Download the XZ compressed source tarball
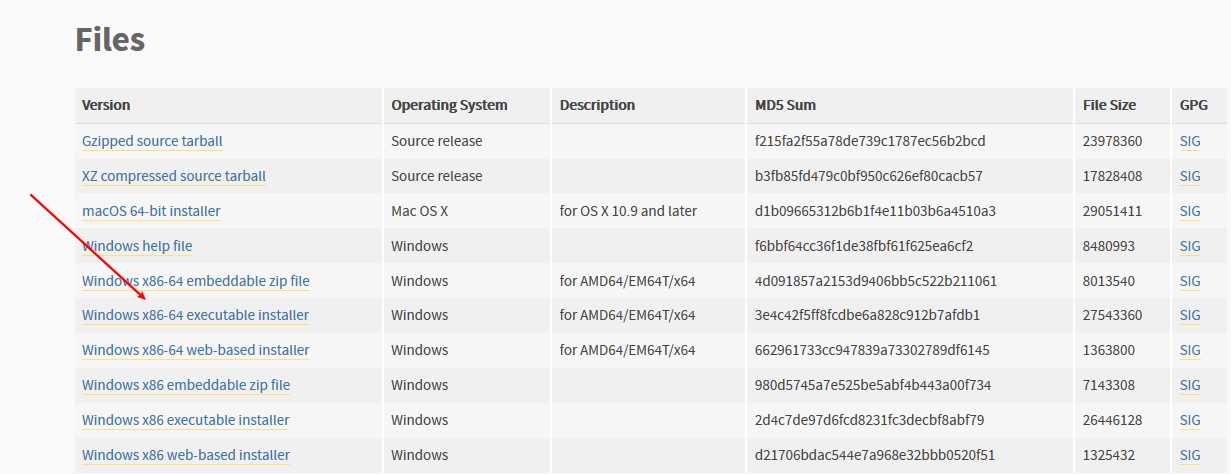The image size is (1231, 474). pyautogui.click(x=174, y=176)
